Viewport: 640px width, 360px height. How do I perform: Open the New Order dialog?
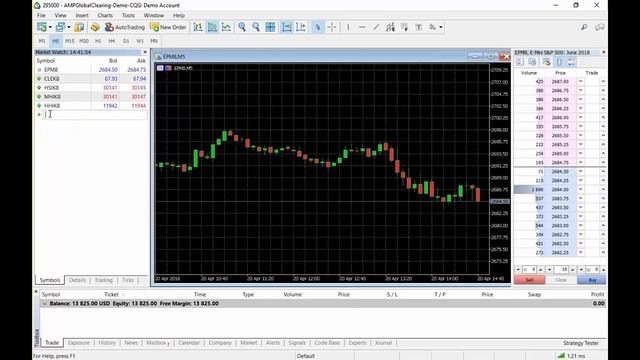(x=168, y=27)
